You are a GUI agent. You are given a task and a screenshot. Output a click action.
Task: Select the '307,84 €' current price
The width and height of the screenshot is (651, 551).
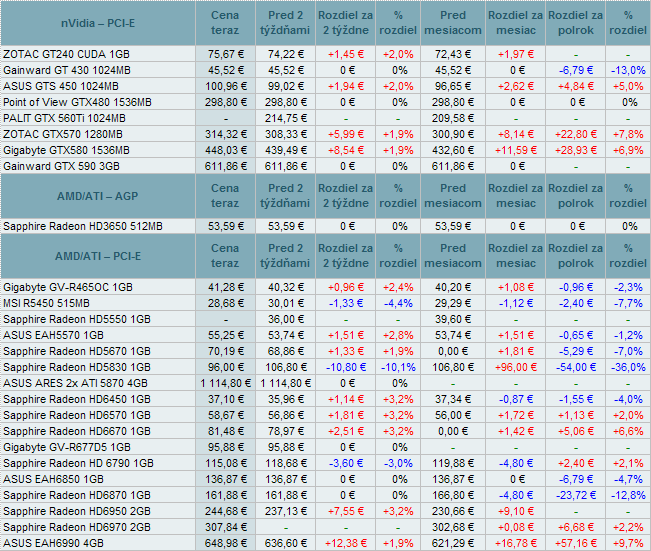tap(226, 527)
